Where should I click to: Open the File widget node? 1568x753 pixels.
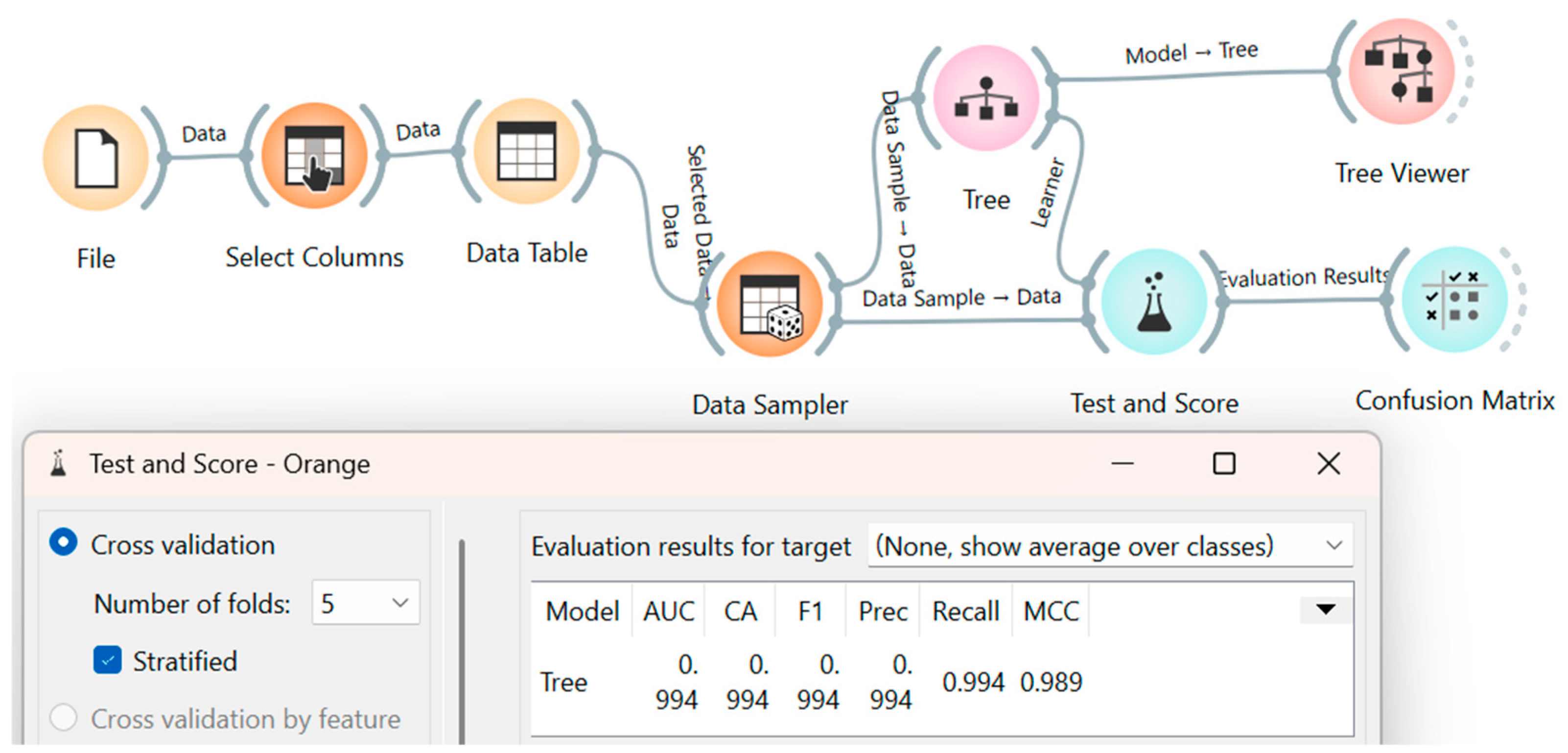click(95, 158)
